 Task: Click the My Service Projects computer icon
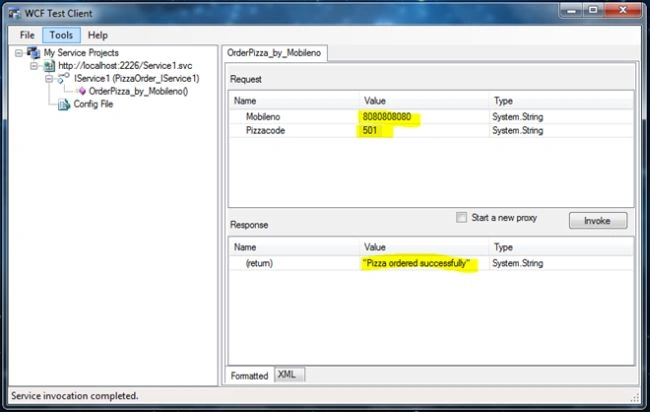(34, 53)
